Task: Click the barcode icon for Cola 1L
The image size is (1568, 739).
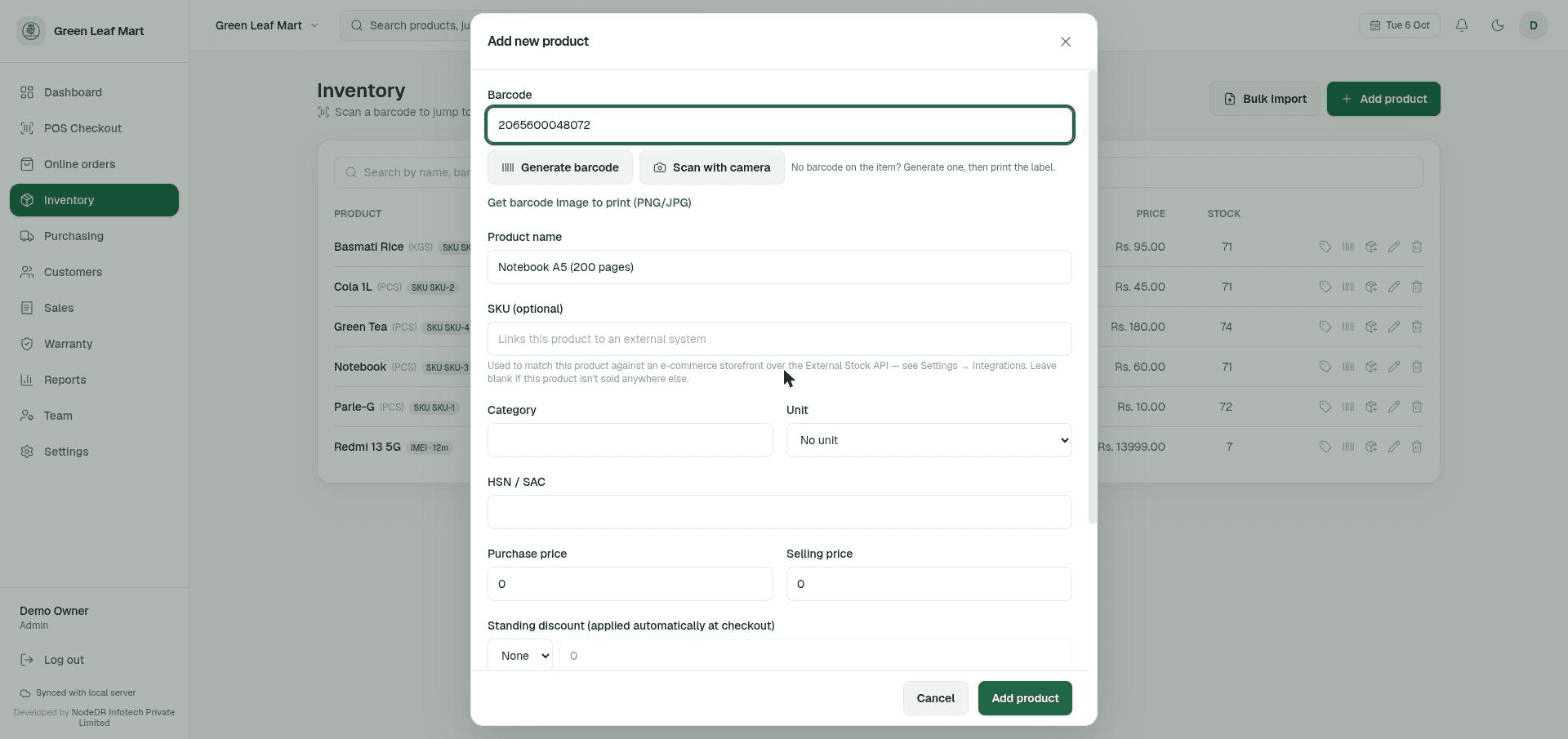Action: (1348, 287)
